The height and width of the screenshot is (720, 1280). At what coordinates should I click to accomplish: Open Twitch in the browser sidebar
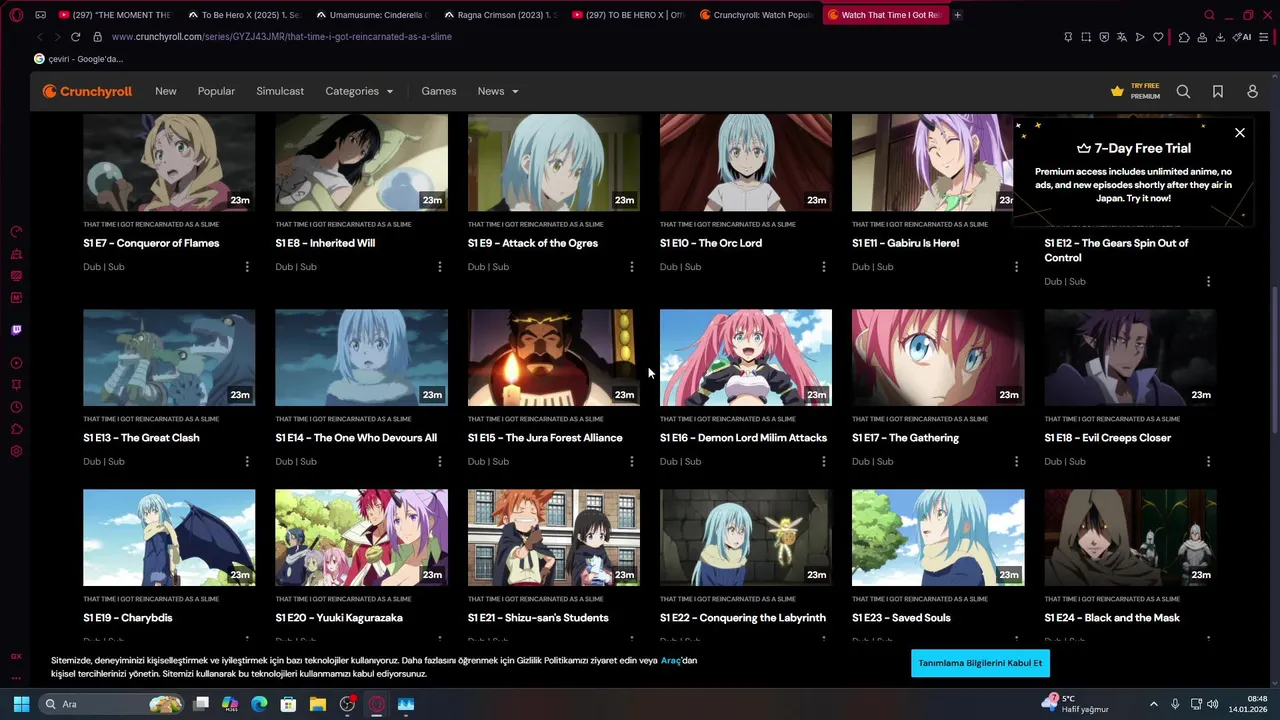16,330
